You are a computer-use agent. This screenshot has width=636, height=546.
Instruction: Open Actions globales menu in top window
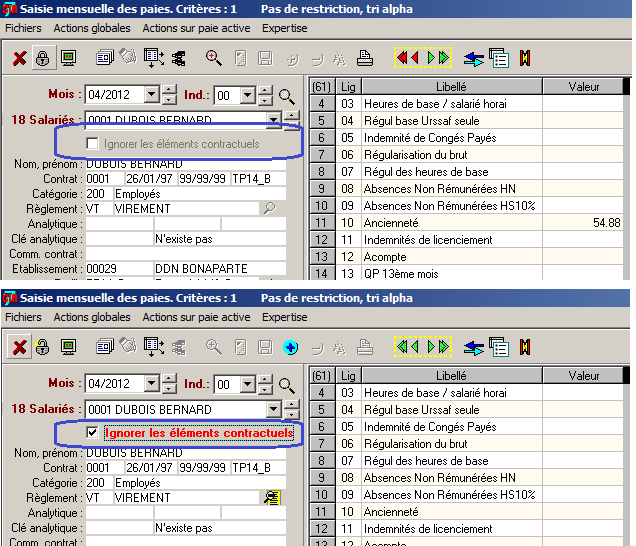point(92,28)
